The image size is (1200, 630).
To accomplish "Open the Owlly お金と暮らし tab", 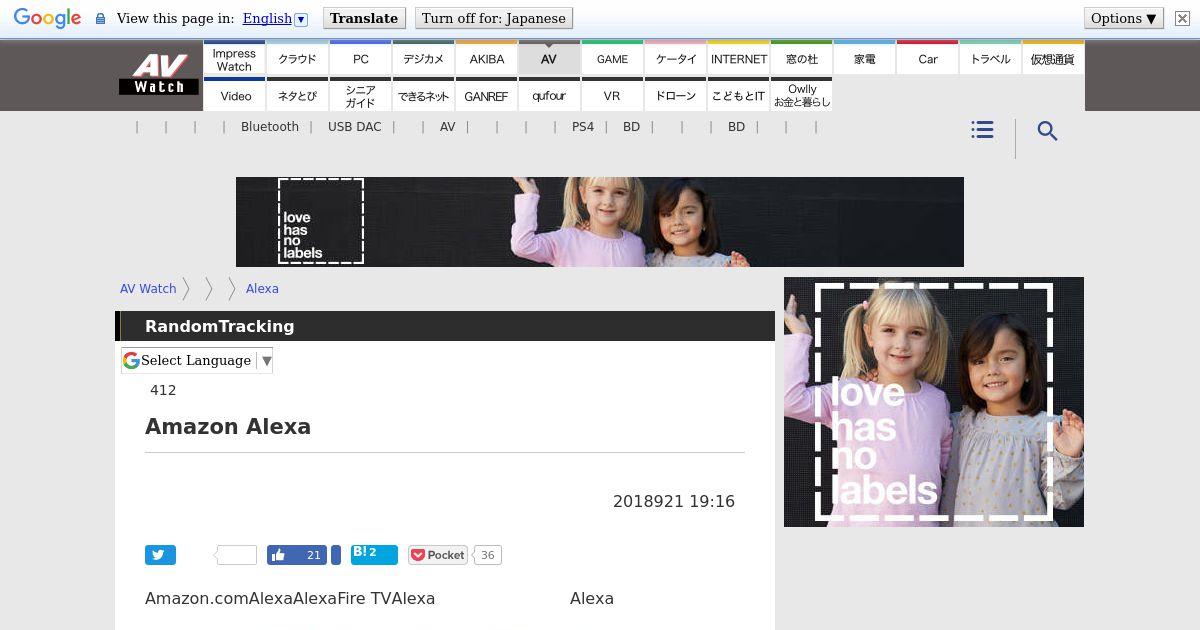I will (801, 95).
